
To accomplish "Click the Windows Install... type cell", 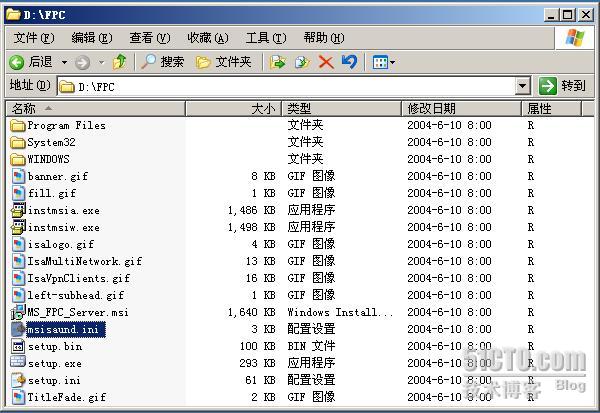I will coord(340,312).
